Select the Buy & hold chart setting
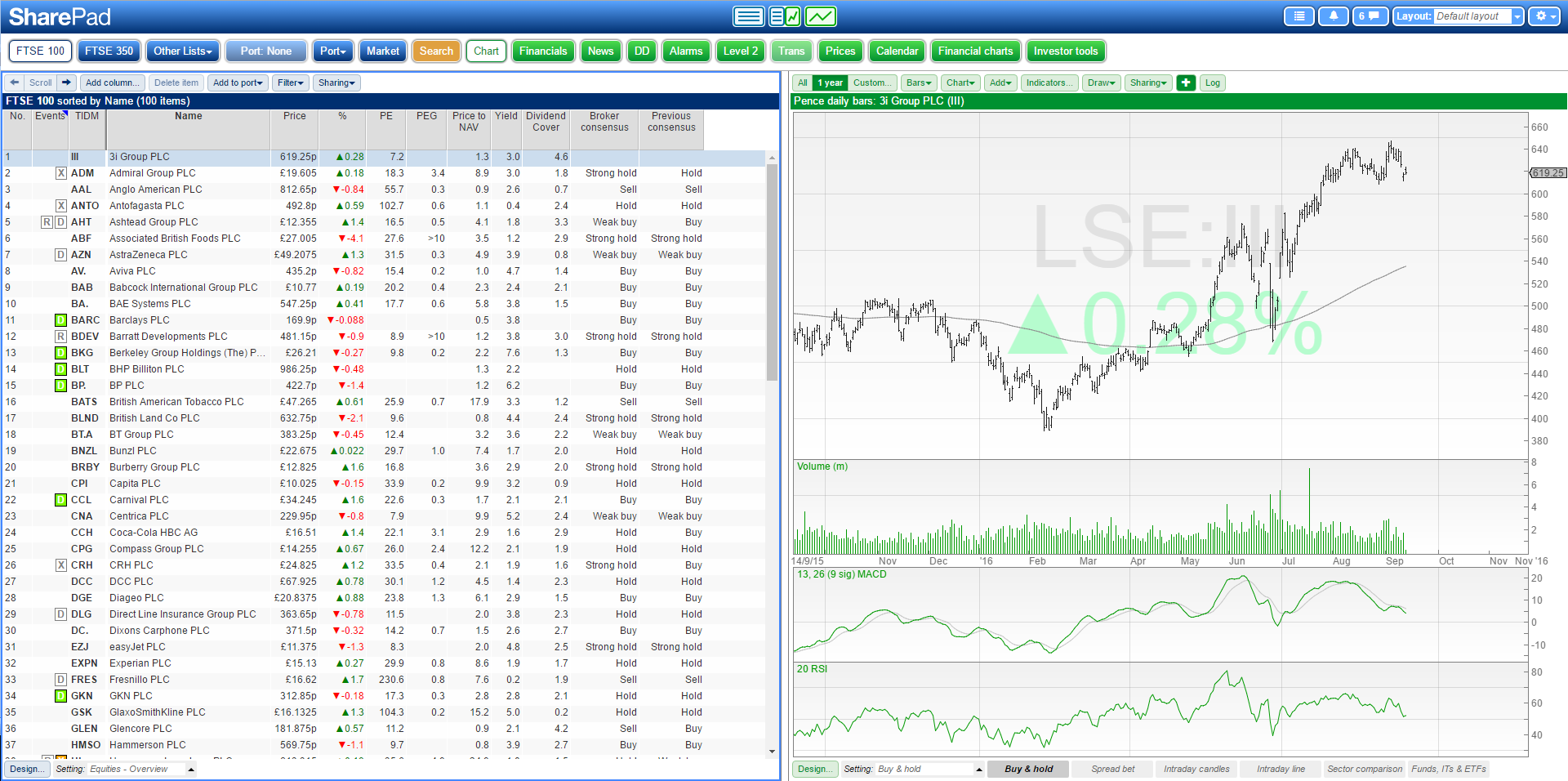This screenshot has height=781, width=1568. [x=1028, y=769]
